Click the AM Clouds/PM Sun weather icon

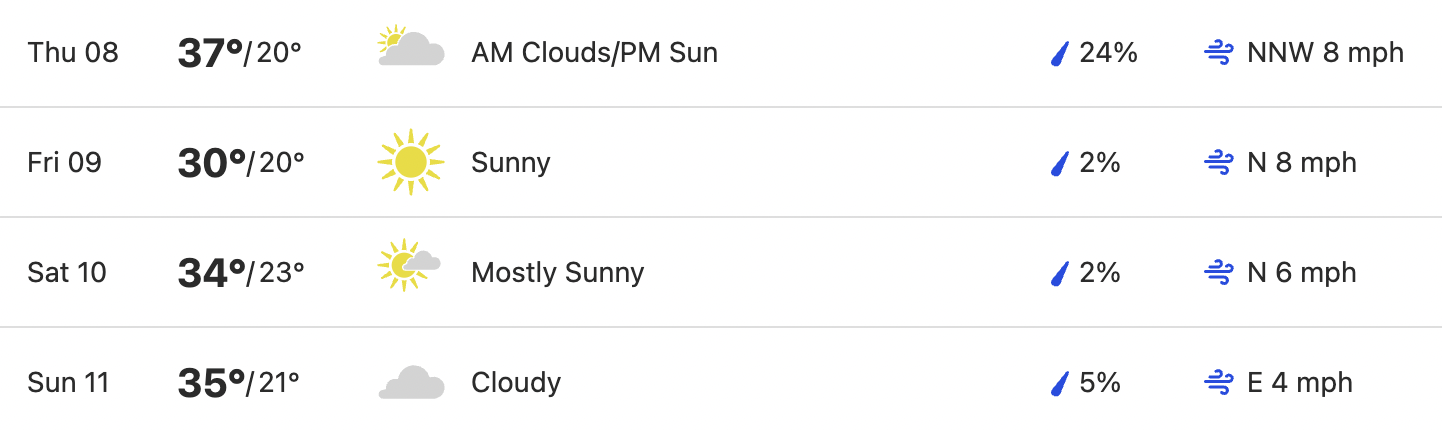point(411,47)
